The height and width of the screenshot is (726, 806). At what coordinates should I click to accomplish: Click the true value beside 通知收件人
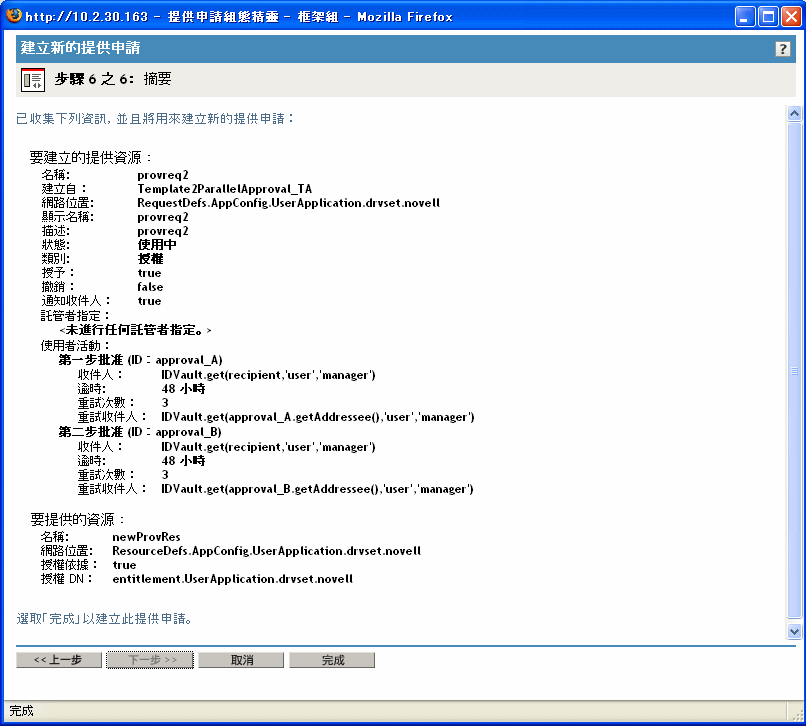(149, 301)
